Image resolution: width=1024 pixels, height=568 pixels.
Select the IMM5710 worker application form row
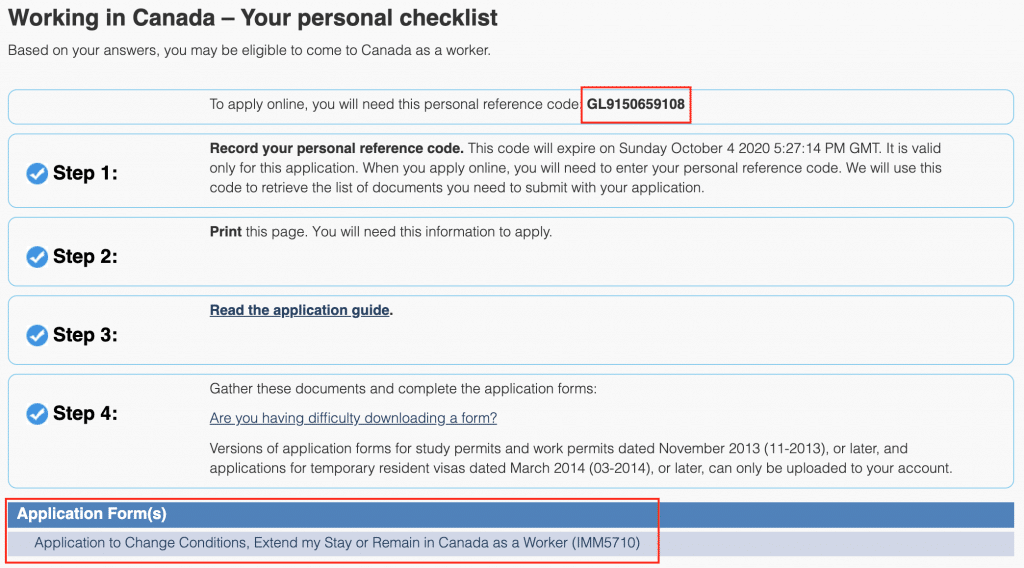pos(337,543)
